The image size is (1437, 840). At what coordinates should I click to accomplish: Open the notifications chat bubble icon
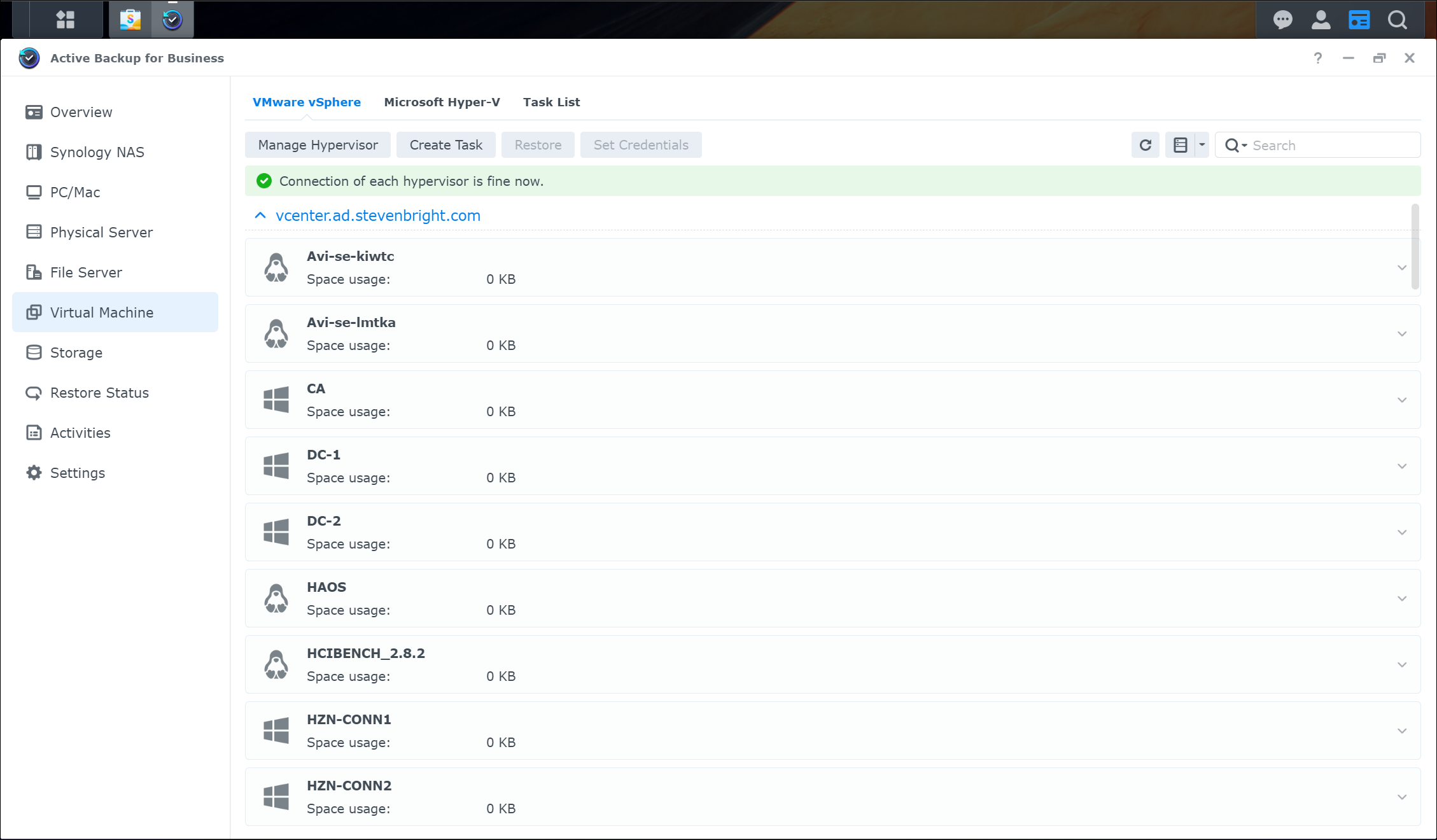(1282, 20)
